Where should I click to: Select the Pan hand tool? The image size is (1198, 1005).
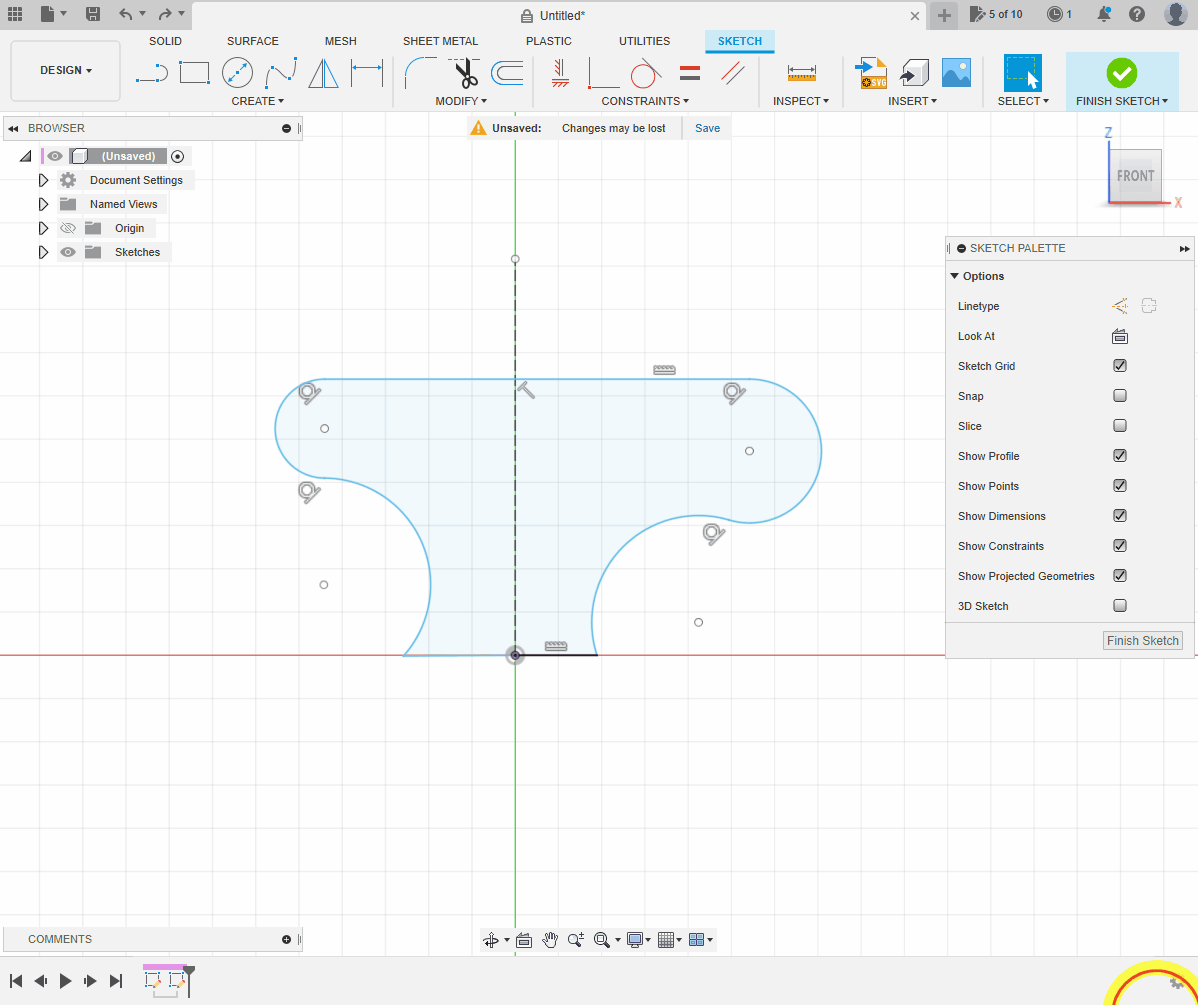coord(550,940)
